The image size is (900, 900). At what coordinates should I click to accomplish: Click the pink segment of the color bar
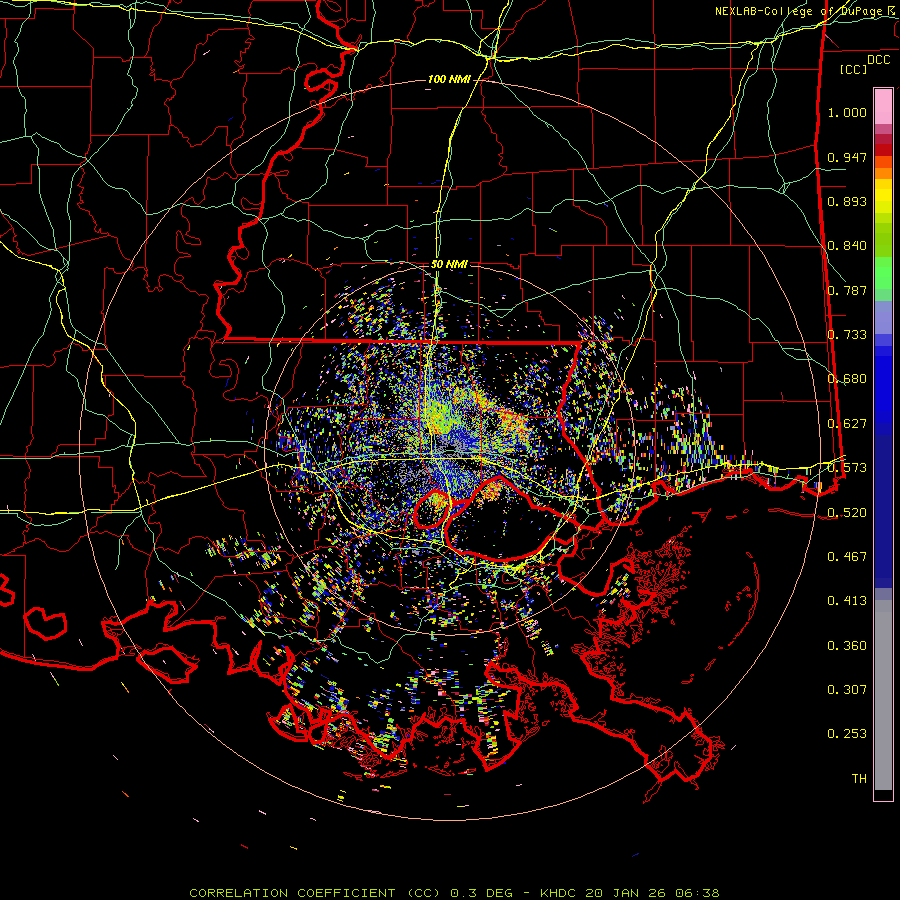point(883,106)
